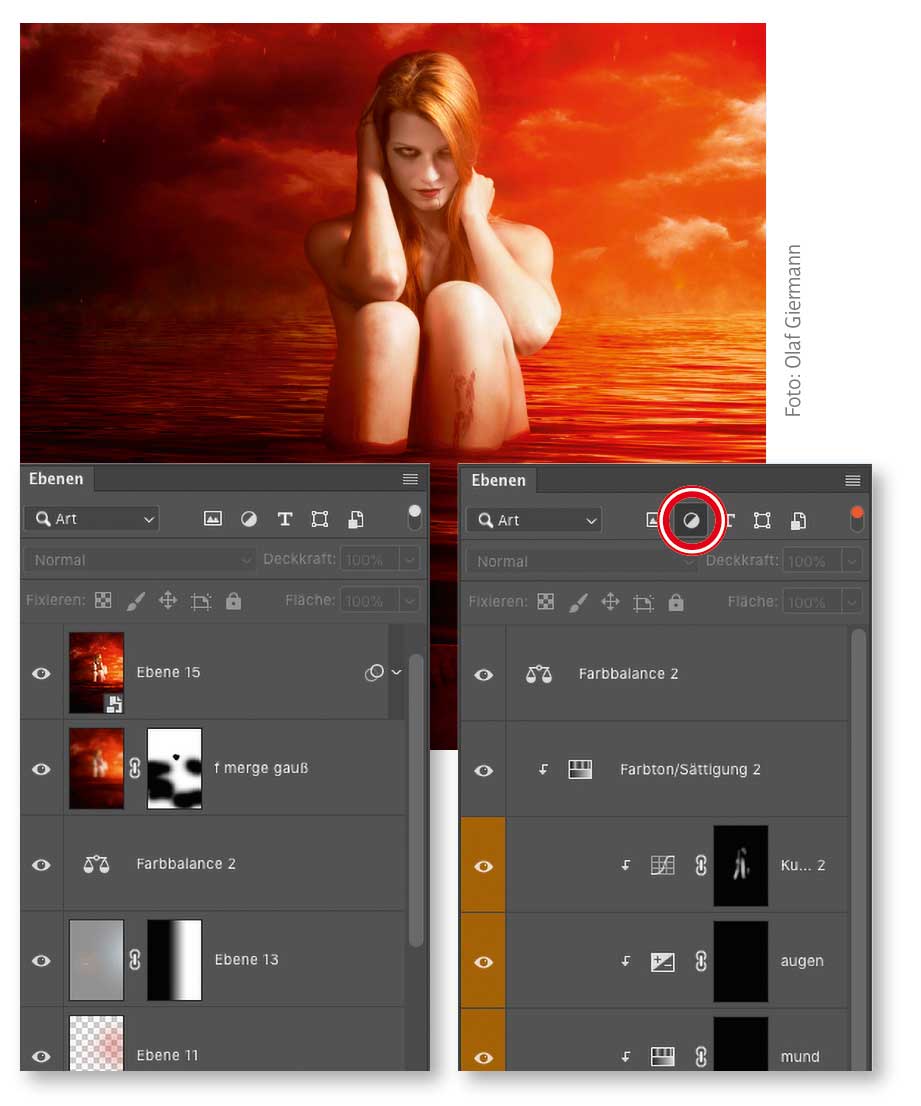The height and width of the screenshot is (1106, 921).
Task: Hide Farbbalance 2 layer in right panel
Action: pyautogui.click(x=484, y=674)
